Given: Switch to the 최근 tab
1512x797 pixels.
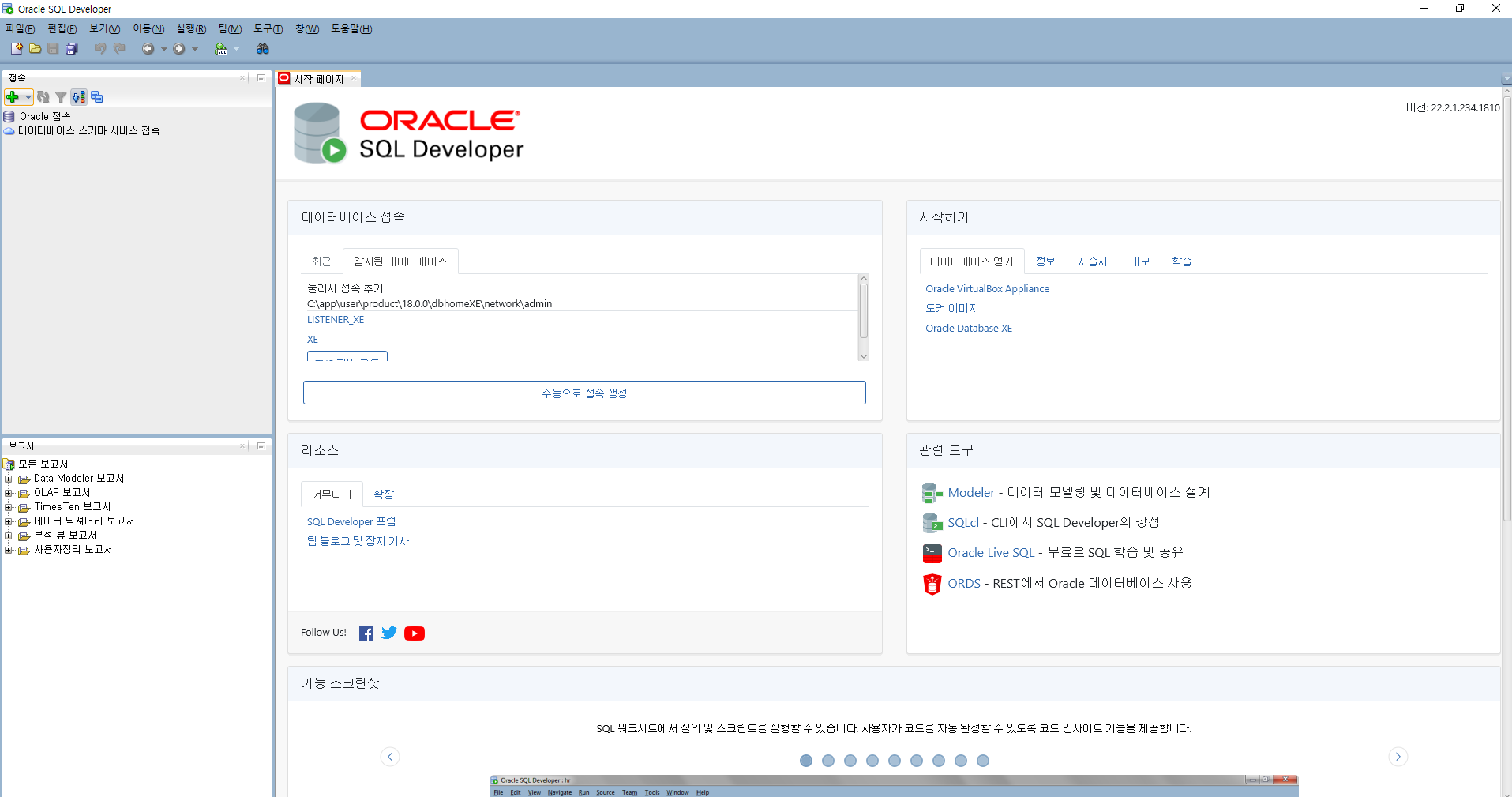Looking at the screenshot, I should tap(321, 261).
